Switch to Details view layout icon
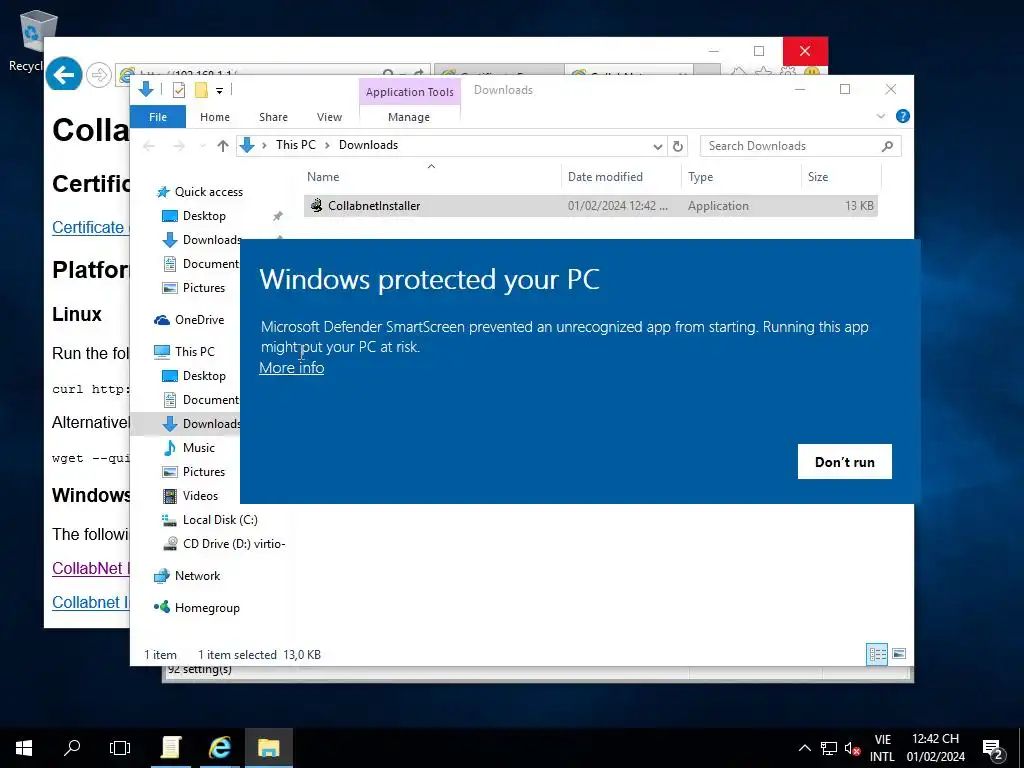 877,654
